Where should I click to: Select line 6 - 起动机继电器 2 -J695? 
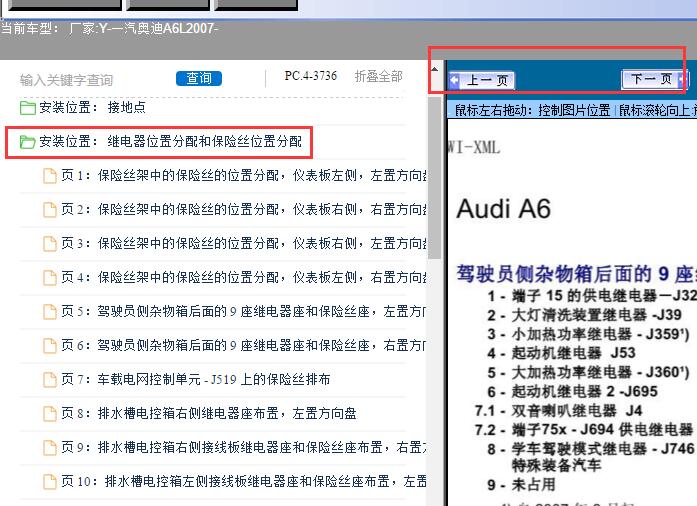tap(572, 392)
